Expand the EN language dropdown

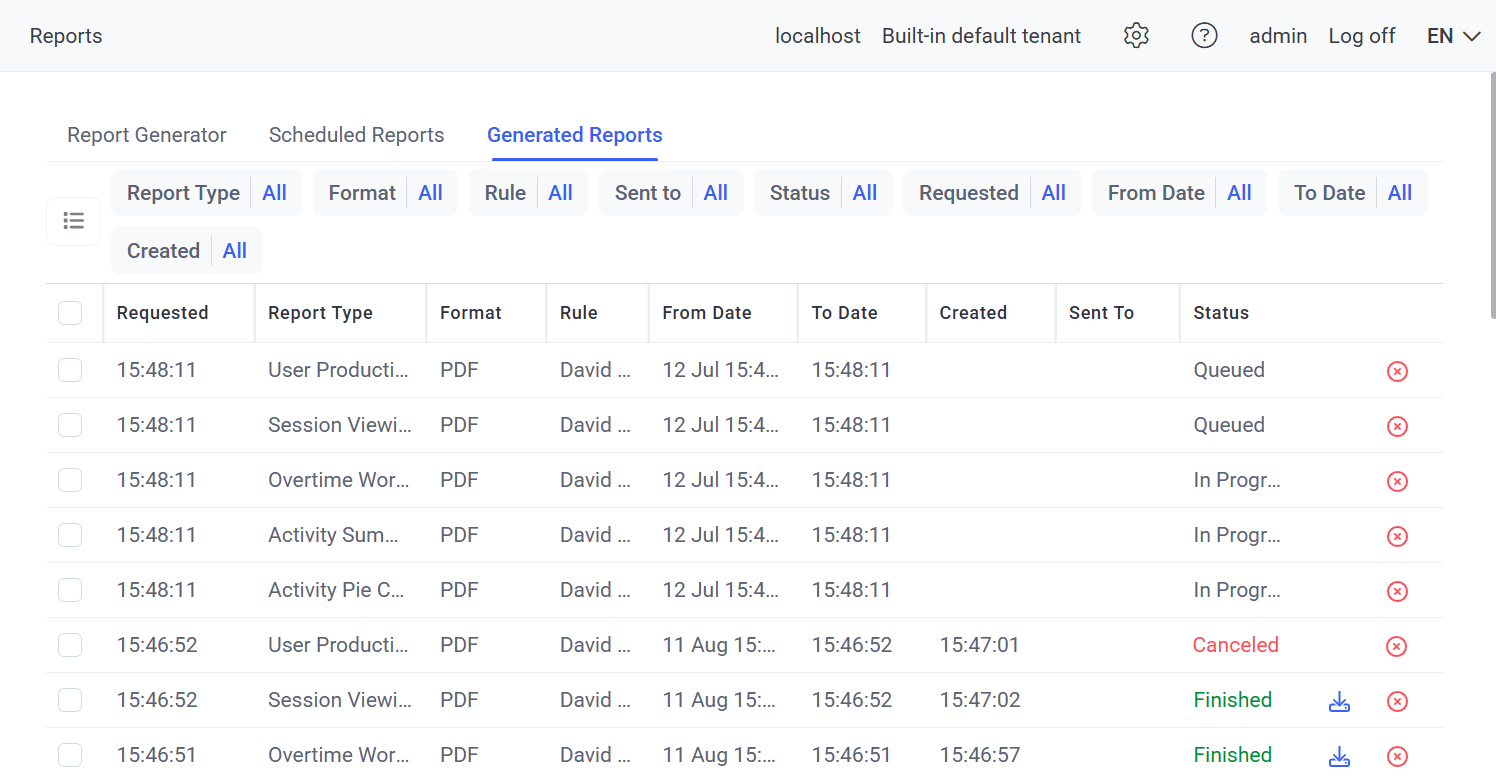1453,36
